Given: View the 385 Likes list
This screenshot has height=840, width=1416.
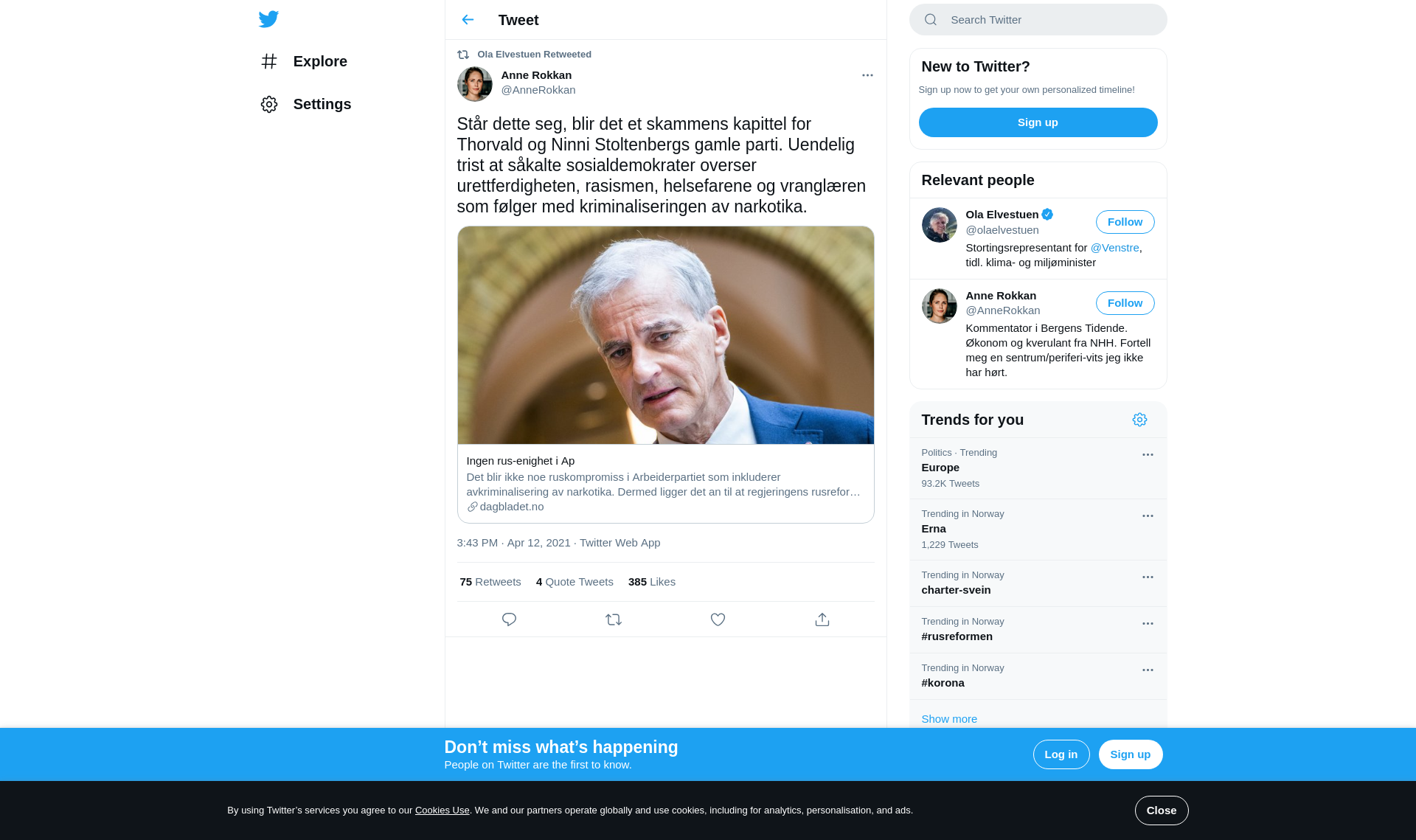Looking at the screenshot, I should pos(651,582).
